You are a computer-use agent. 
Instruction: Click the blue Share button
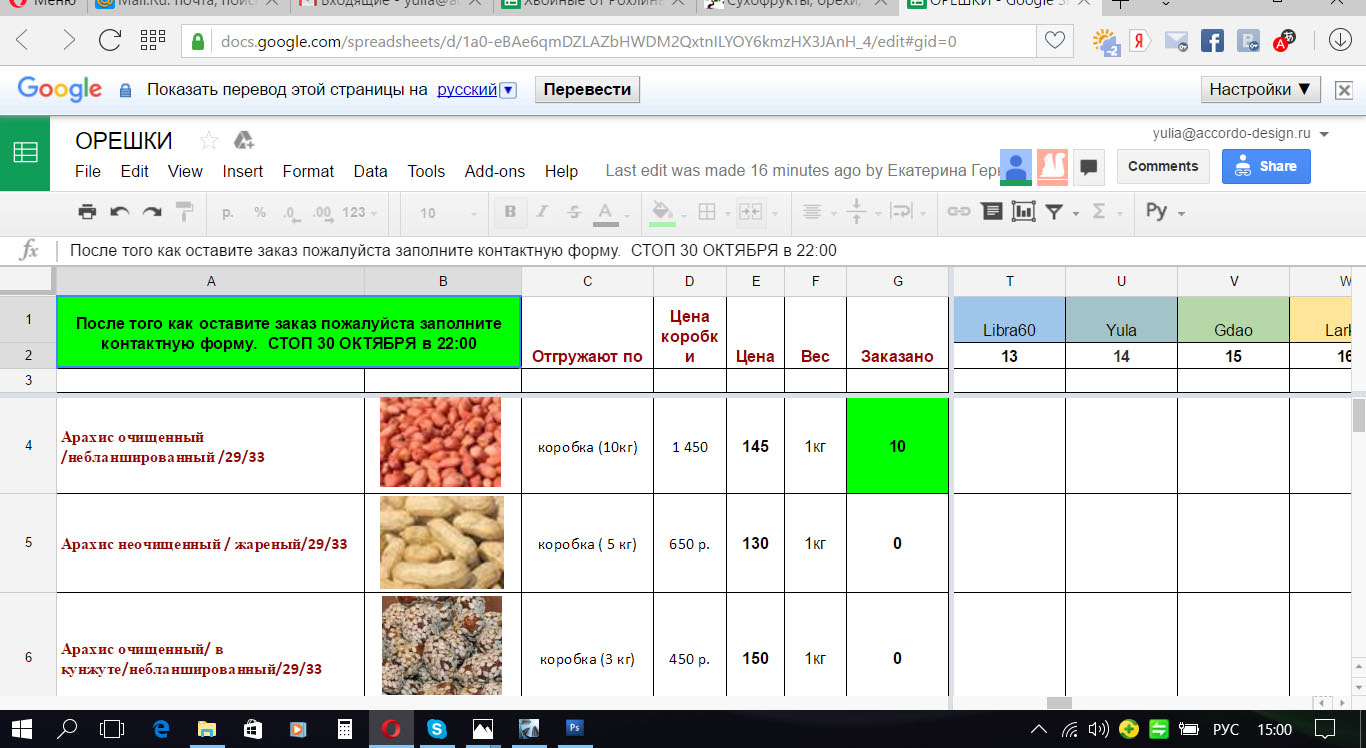(1266, 166)
